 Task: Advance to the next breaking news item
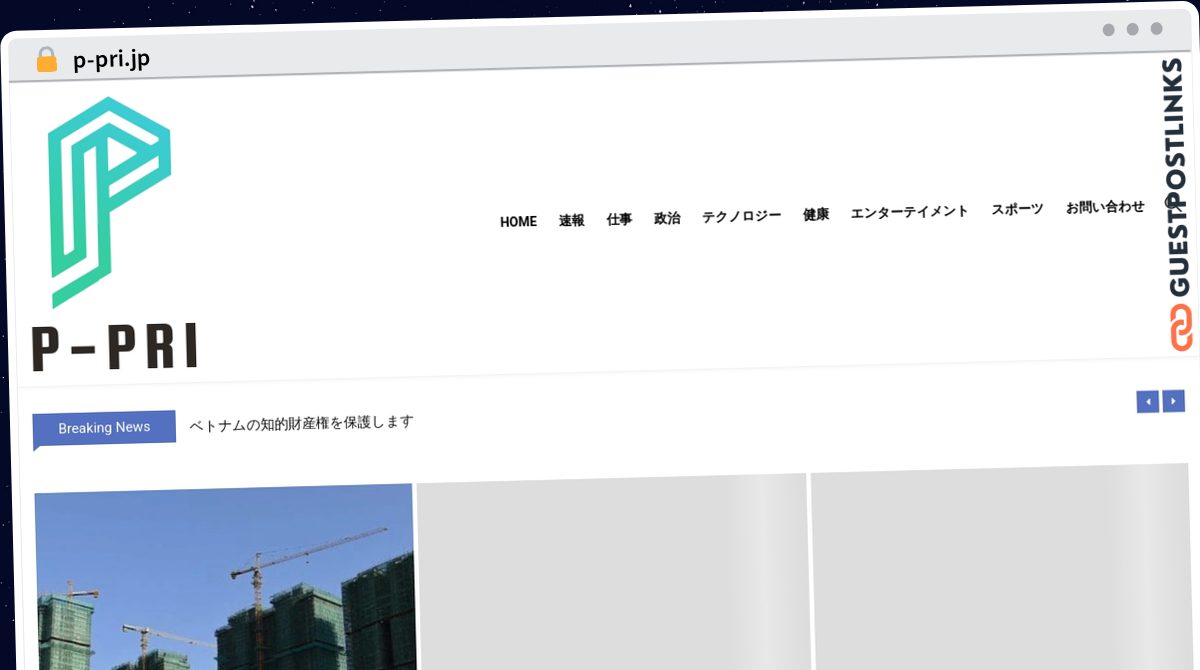coord(1174,401)
